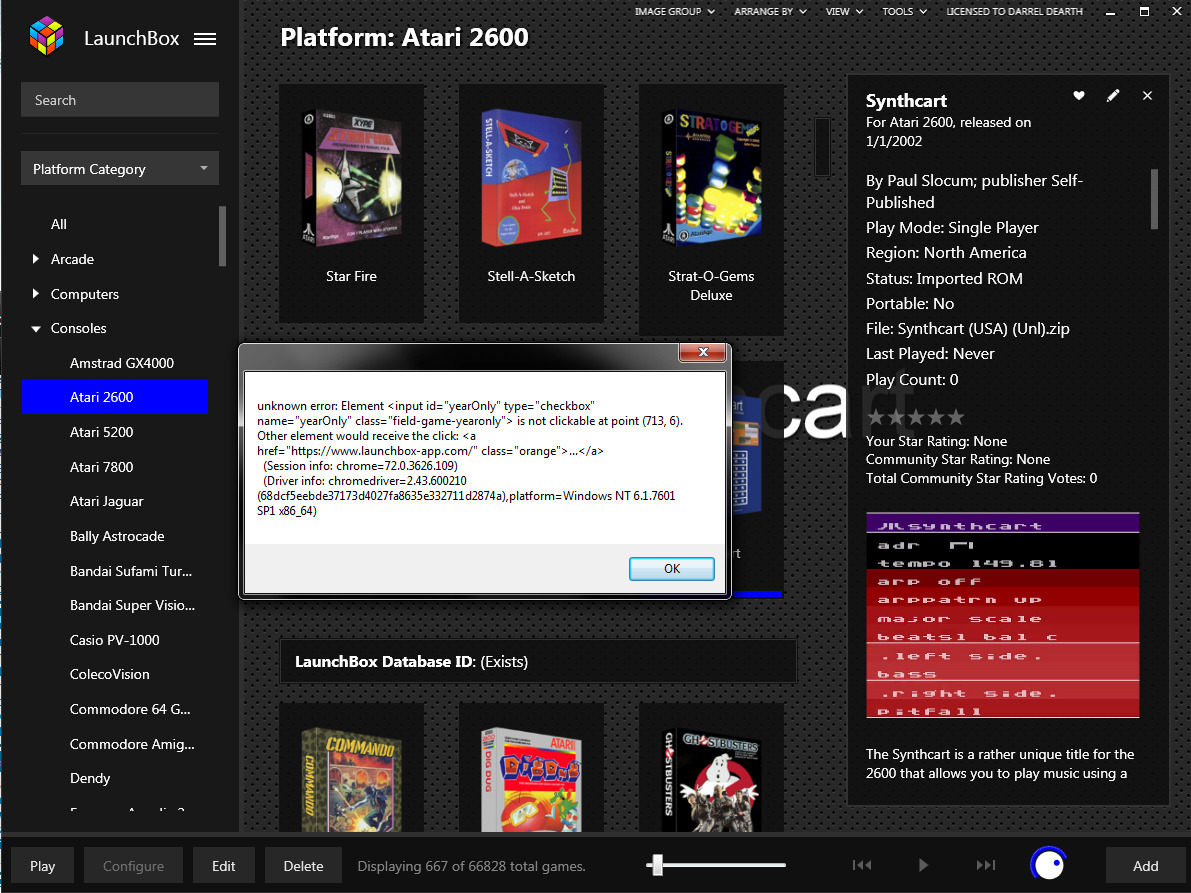Open the Arrange By menu
The width and height of the screenshot is (1191, 893).
(770, 11)
